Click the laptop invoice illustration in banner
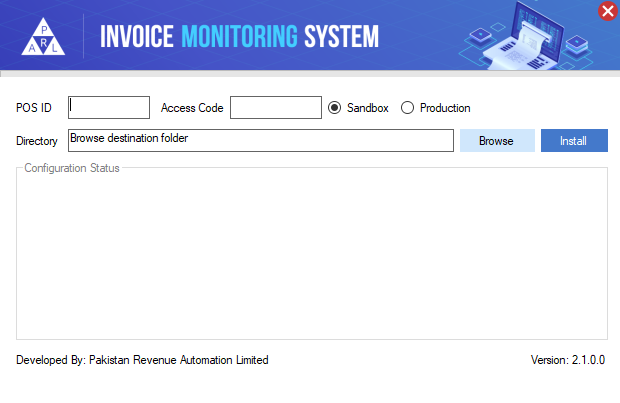Viewport: 620px width, 403px height. 528,36
